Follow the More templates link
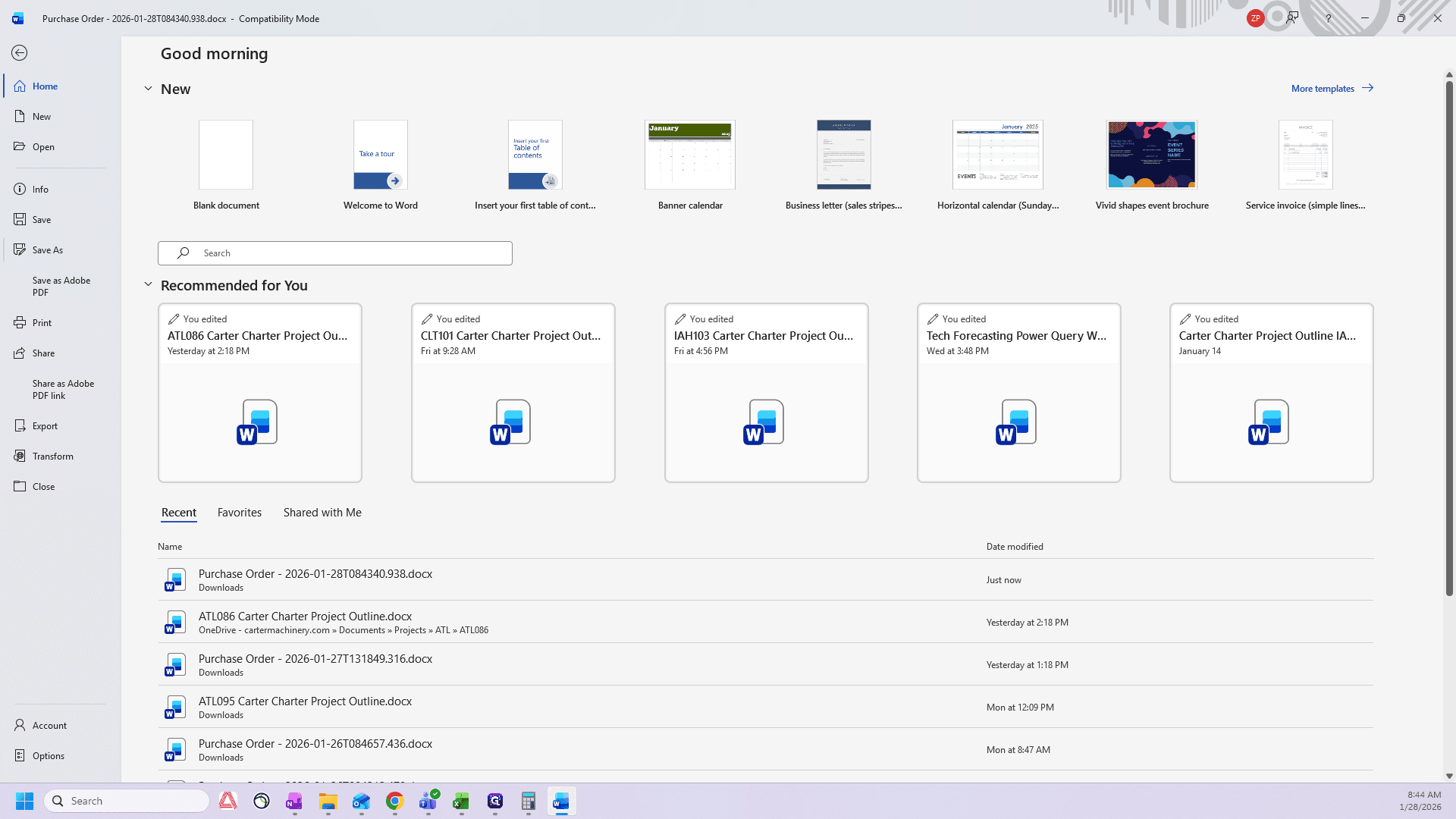Viewport: 1456px width, 819px height. 1332,89
